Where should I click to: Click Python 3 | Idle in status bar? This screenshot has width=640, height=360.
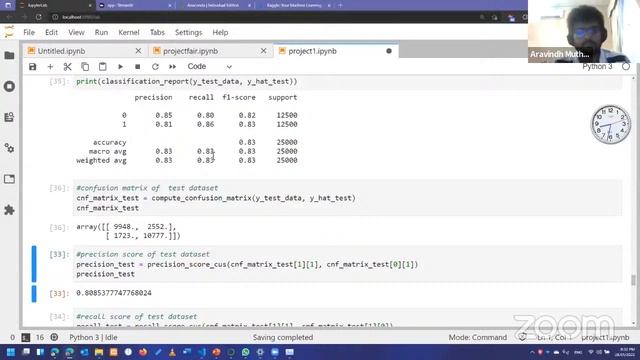point(93,338)
